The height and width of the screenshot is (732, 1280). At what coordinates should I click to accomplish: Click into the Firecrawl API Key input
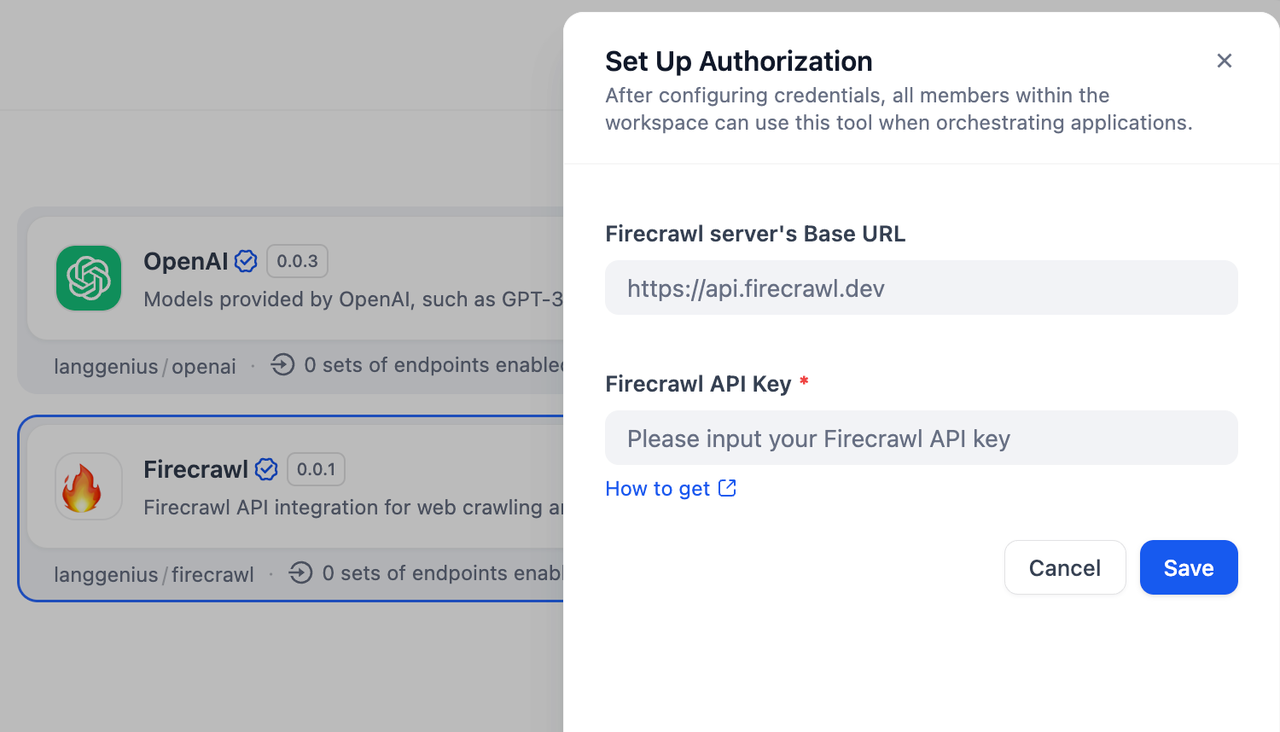(x=921, y=438)
